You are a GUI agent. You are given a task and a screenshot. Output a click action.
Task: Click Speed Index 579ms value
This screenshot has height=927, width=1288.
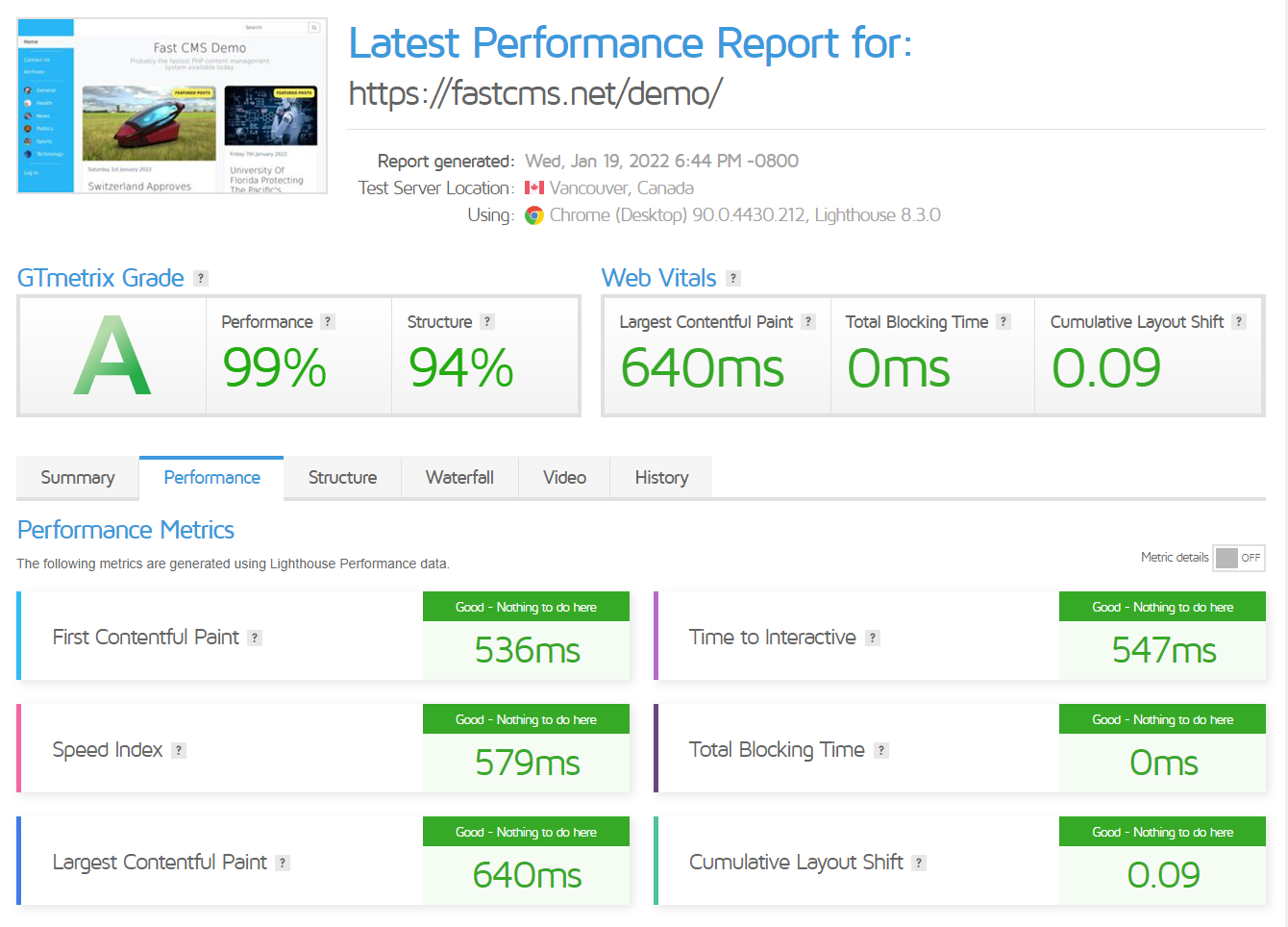tap(527, 764)
